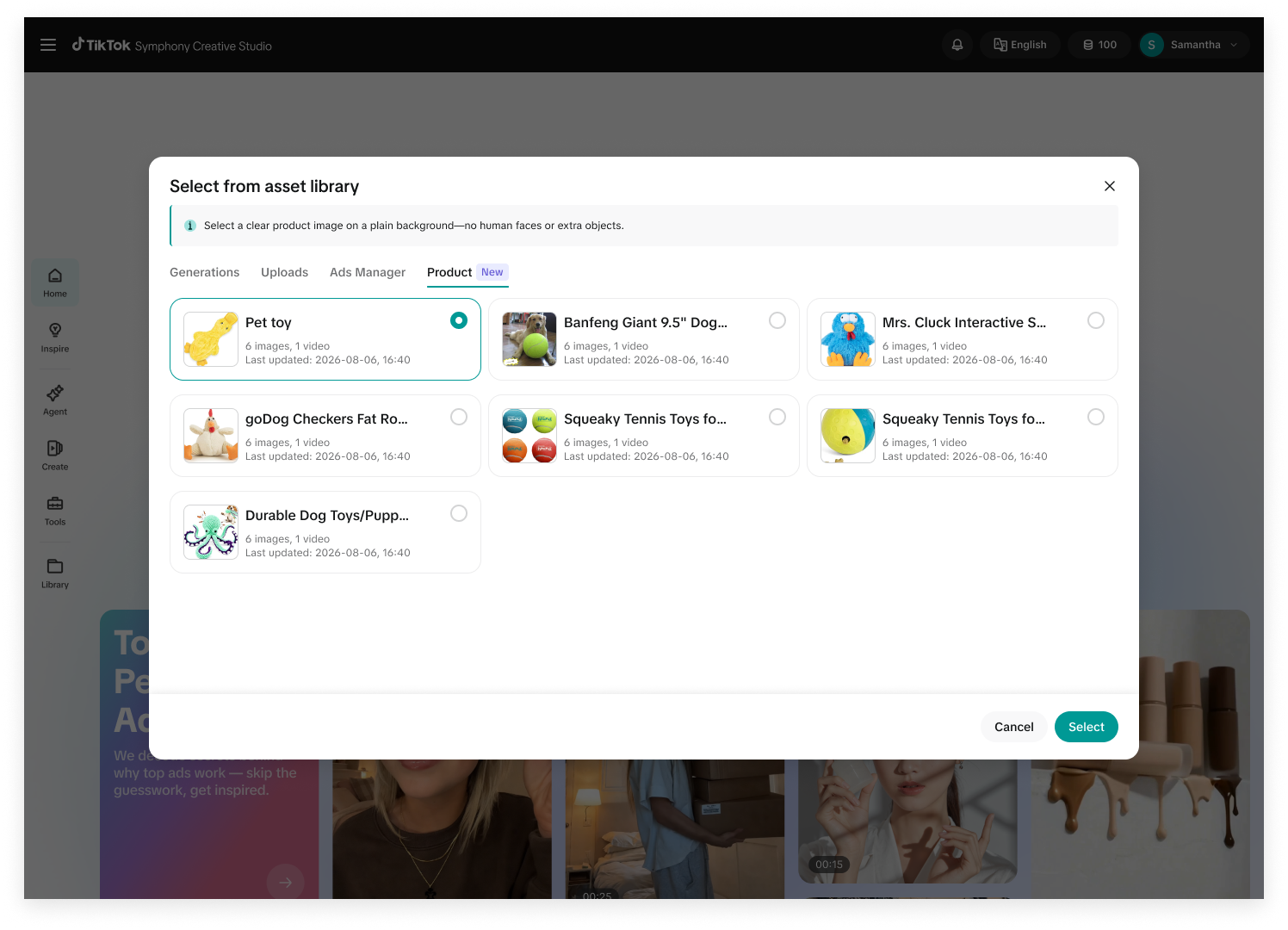The width and height of the screenshot is (1288, 930).
Task: Open Tools in the sidebar
Action: pyautogui.click(x=55, y=511)
